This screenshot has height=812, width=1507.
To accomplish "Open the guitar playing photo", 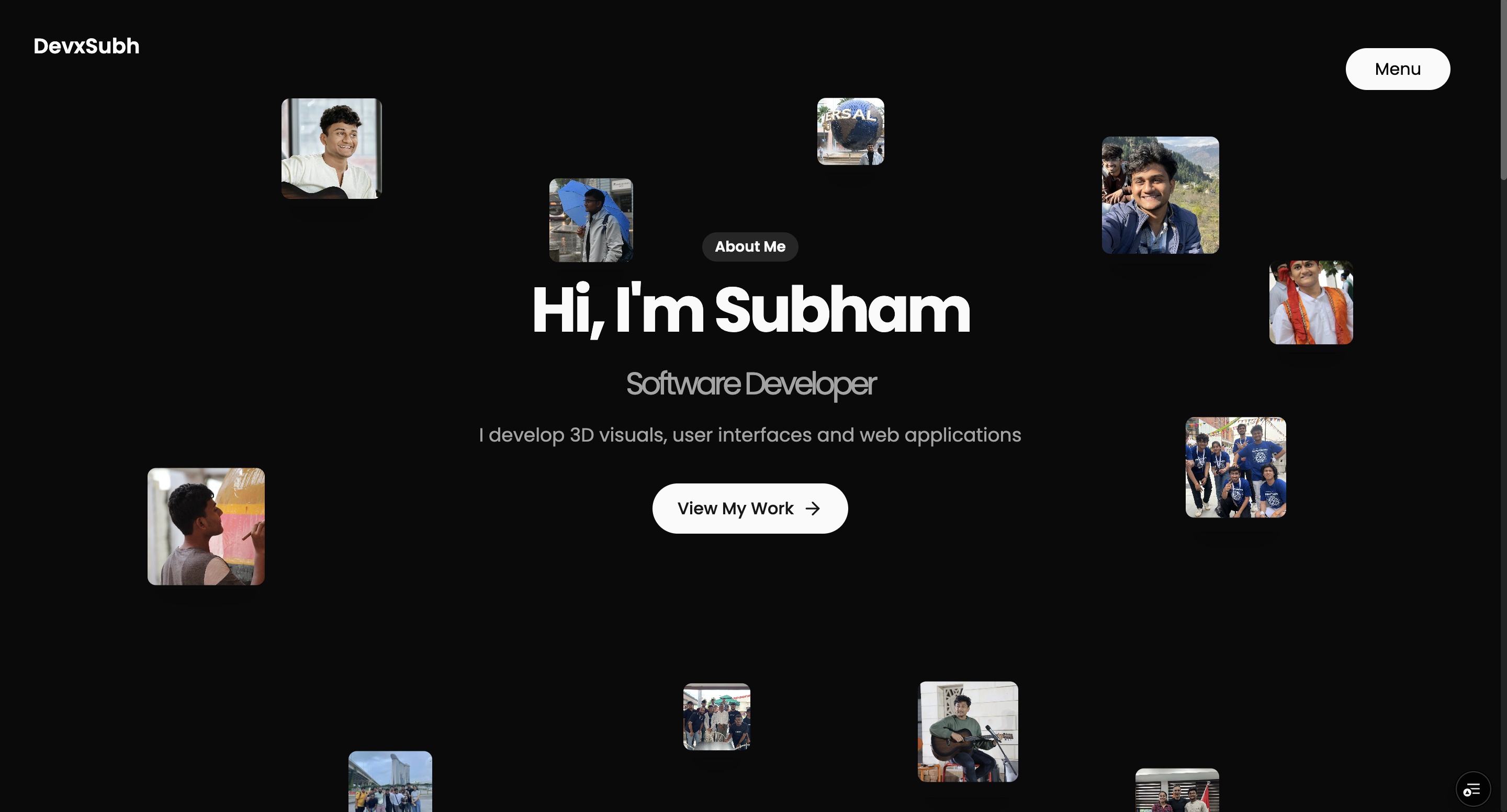I will coord(968,731).
